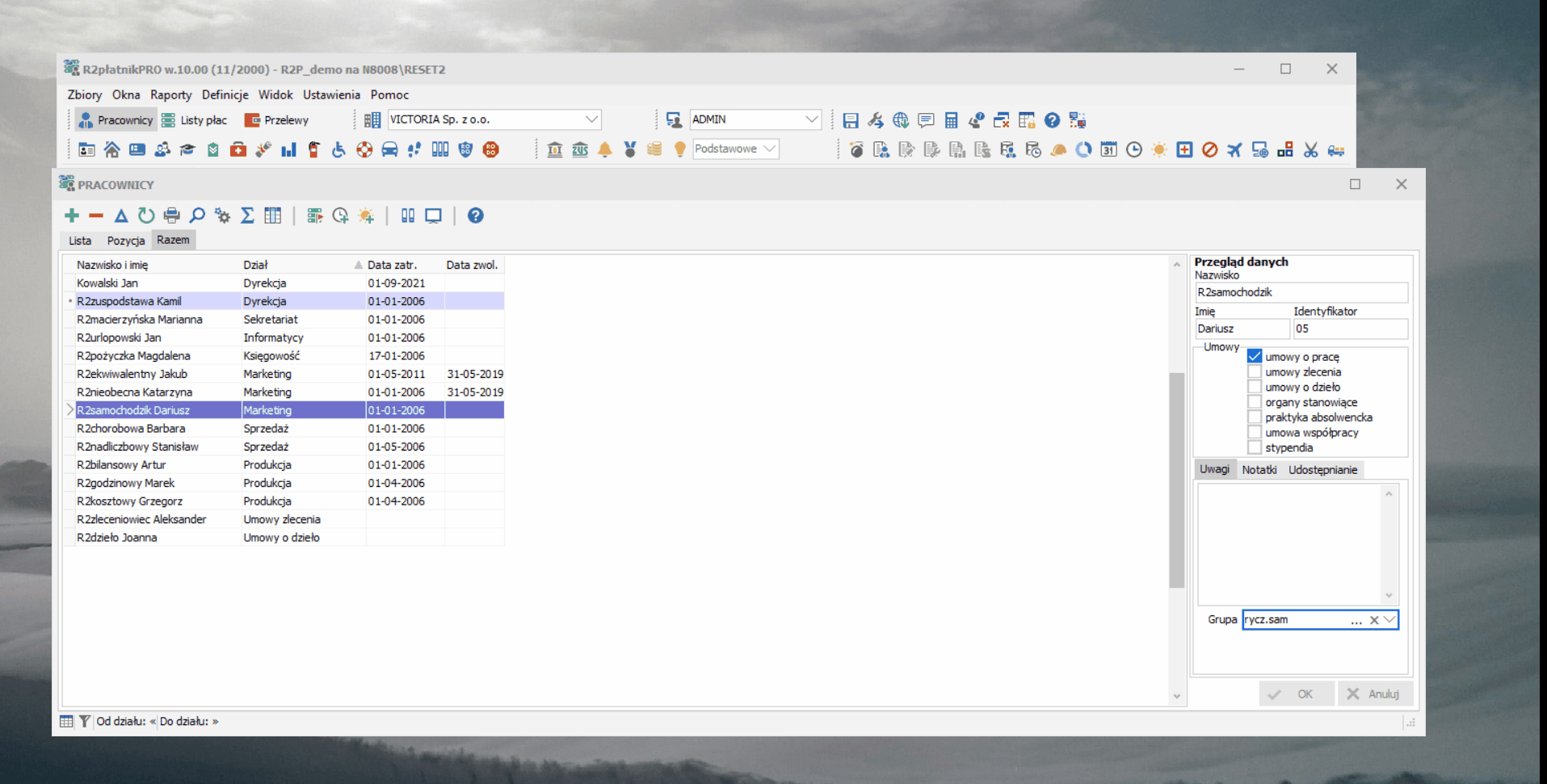Switch to the Notatki tab
The height and width of the screenshot is (784, 1547).
tap(1259, 470)
